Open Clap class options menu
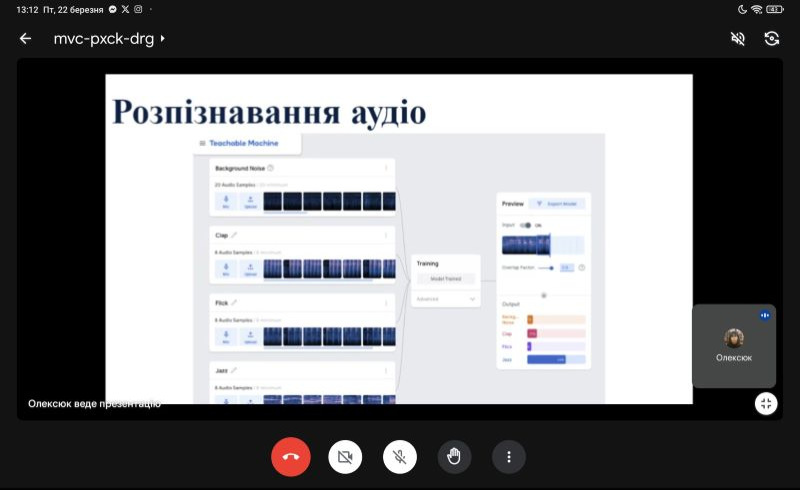Screen dimensions: 800x490 click(386, 235)
